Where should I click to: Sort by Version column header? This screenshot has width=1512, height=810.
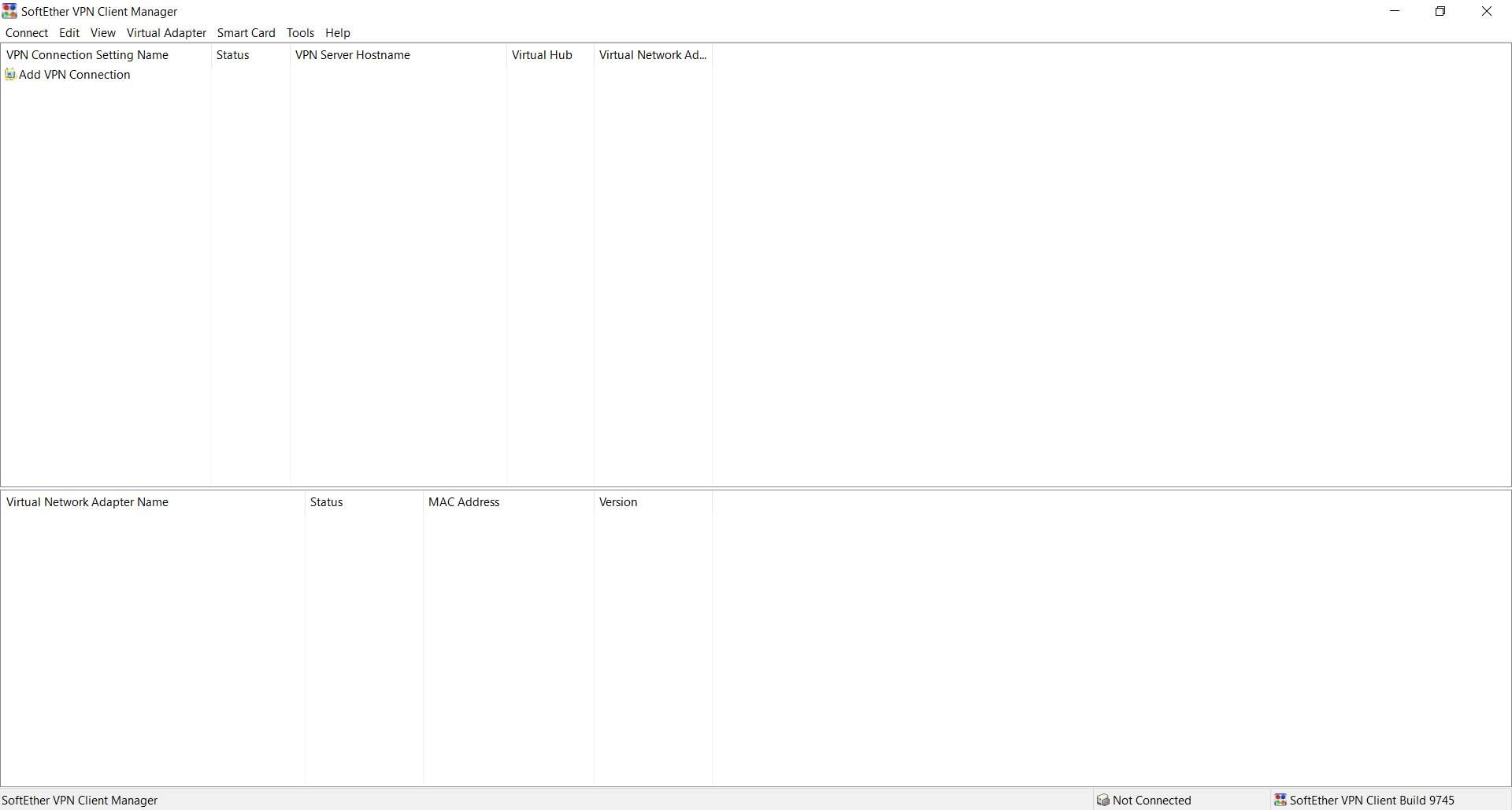[x=653, y=502]
